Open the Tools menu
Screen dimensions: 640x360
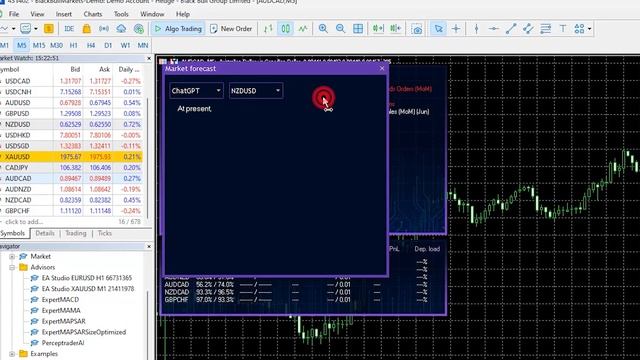coord(121,14)
